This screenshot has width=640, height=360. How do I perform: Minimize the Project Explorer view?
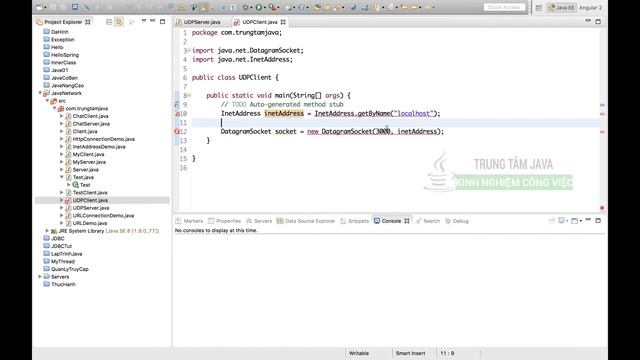click(x=153, y=21)
